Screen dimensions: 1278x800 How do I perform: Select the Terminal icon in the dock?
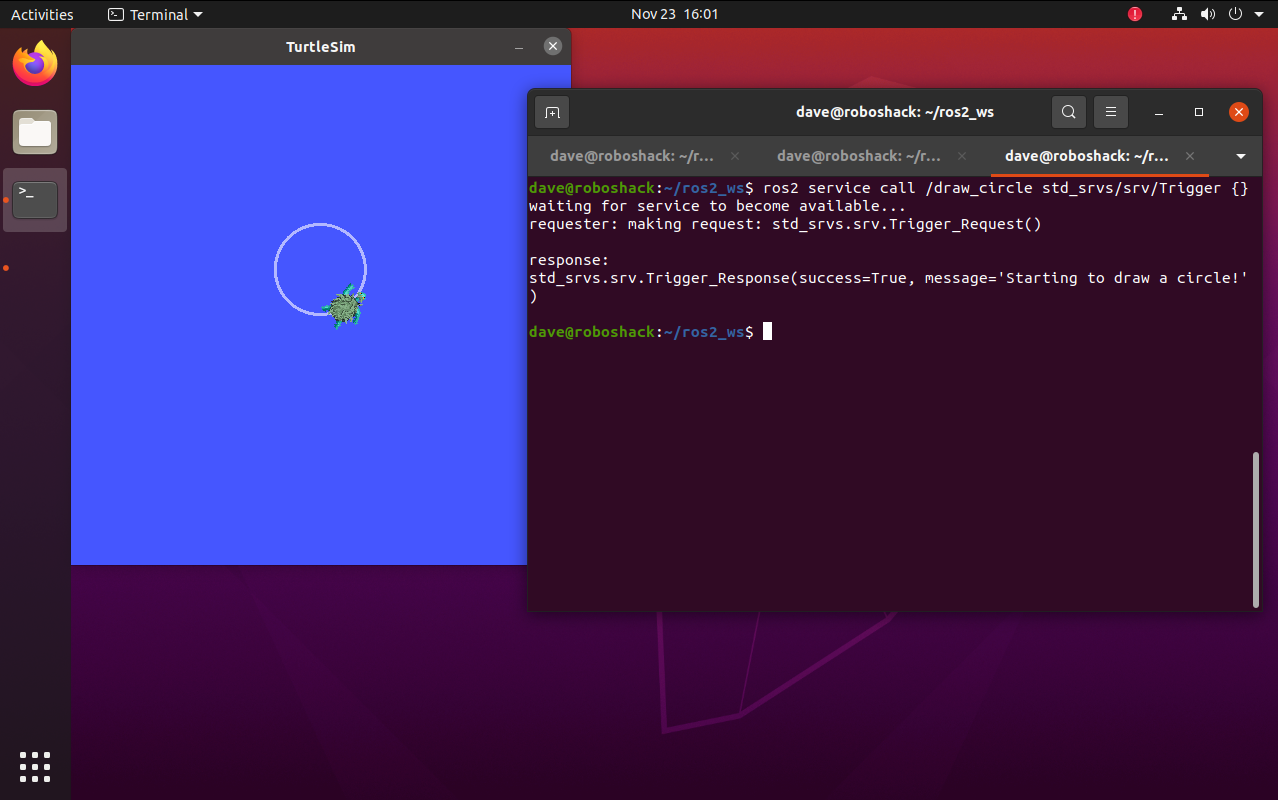tap(35, 200)
